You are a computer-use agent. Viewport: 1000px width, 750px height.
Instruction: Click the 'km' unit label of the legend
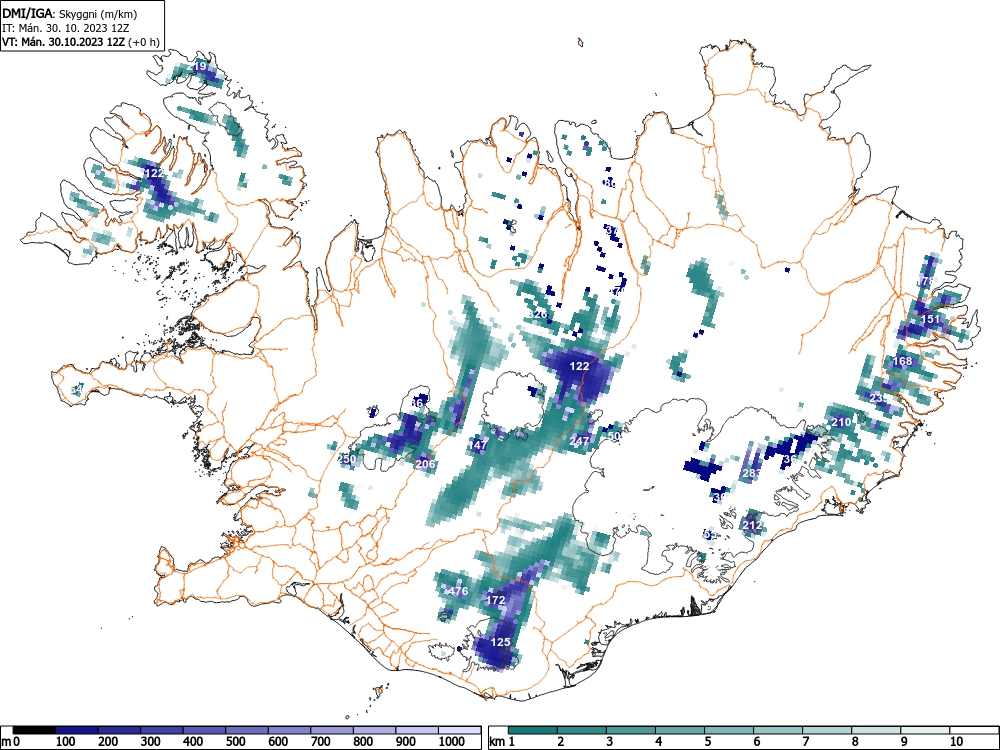tap(497, 742)
